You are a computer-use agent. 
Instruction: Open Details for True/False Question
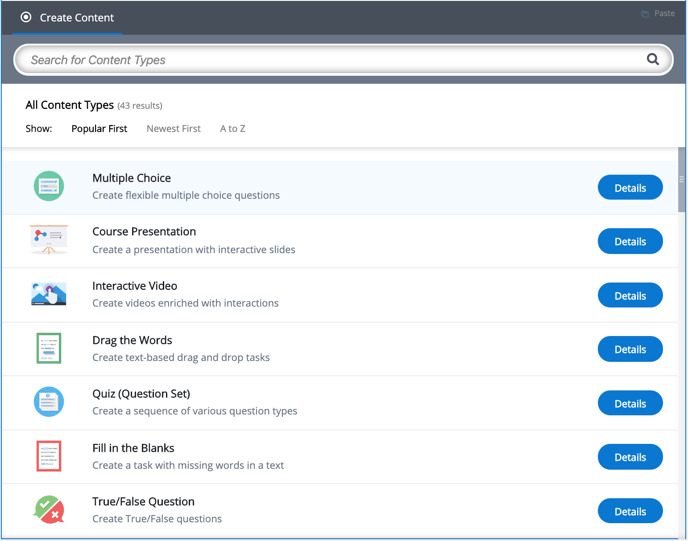coord(630,511)
